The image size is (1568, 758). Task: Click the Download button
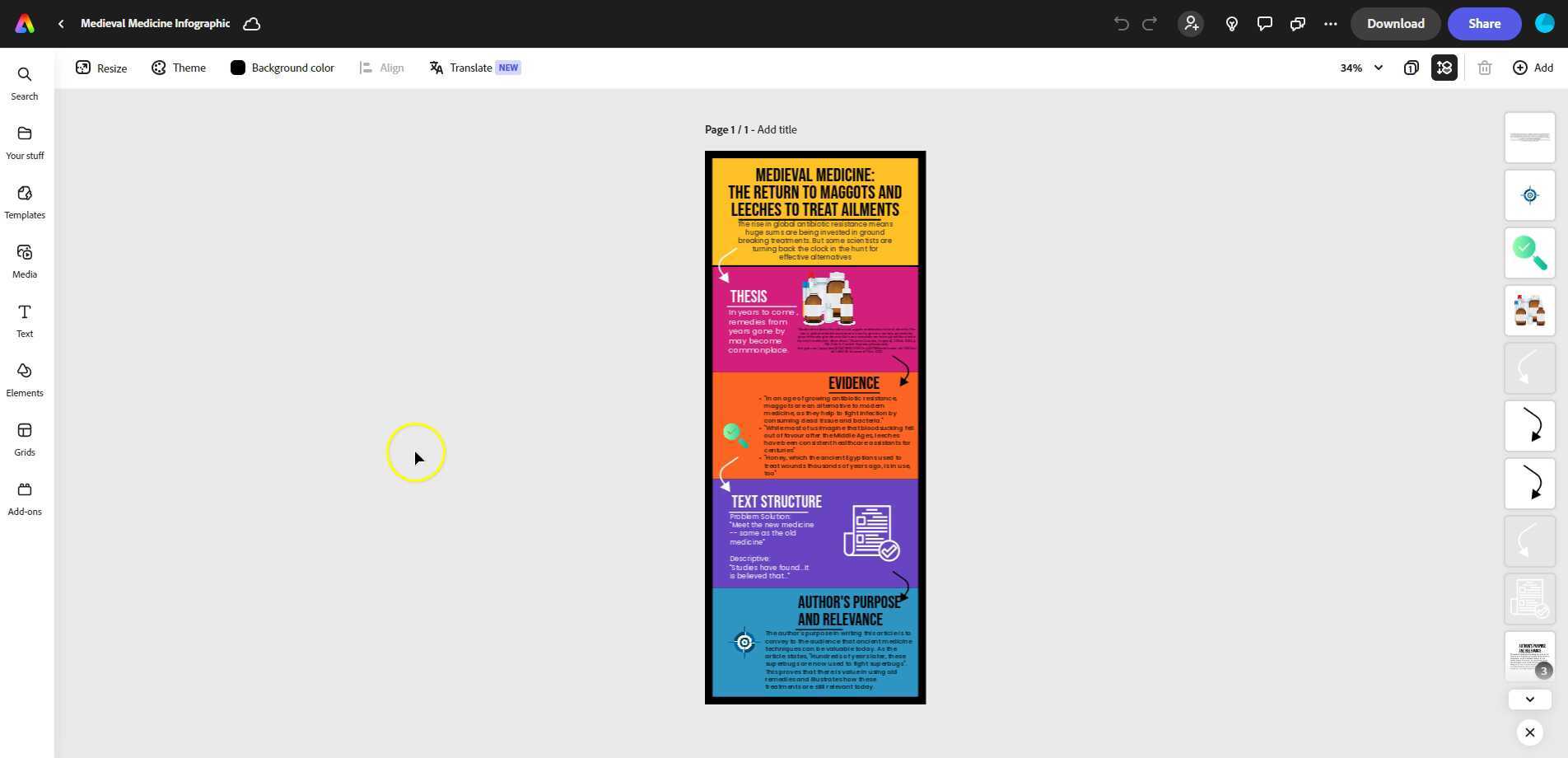pyautogui.click(x=1394, y=23)
